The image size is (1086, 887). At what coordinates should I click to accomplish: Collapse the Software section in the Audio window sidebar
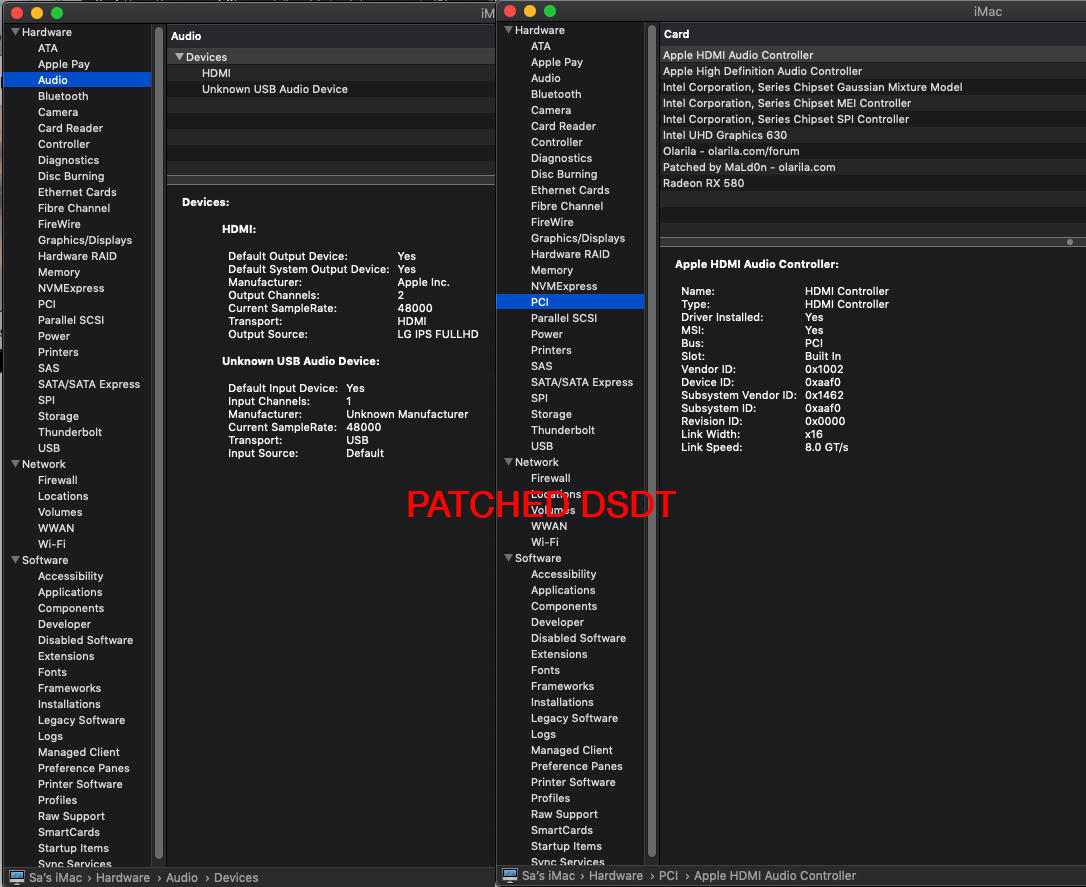click(15, 560)
